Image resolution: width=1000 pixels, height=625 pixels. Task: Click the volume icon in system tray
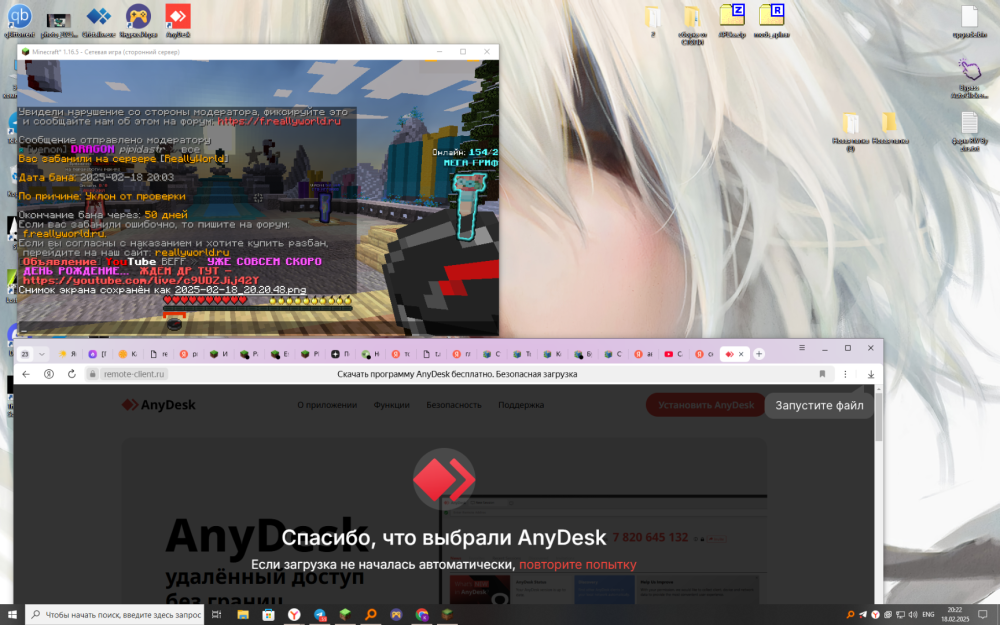point(912,615)
